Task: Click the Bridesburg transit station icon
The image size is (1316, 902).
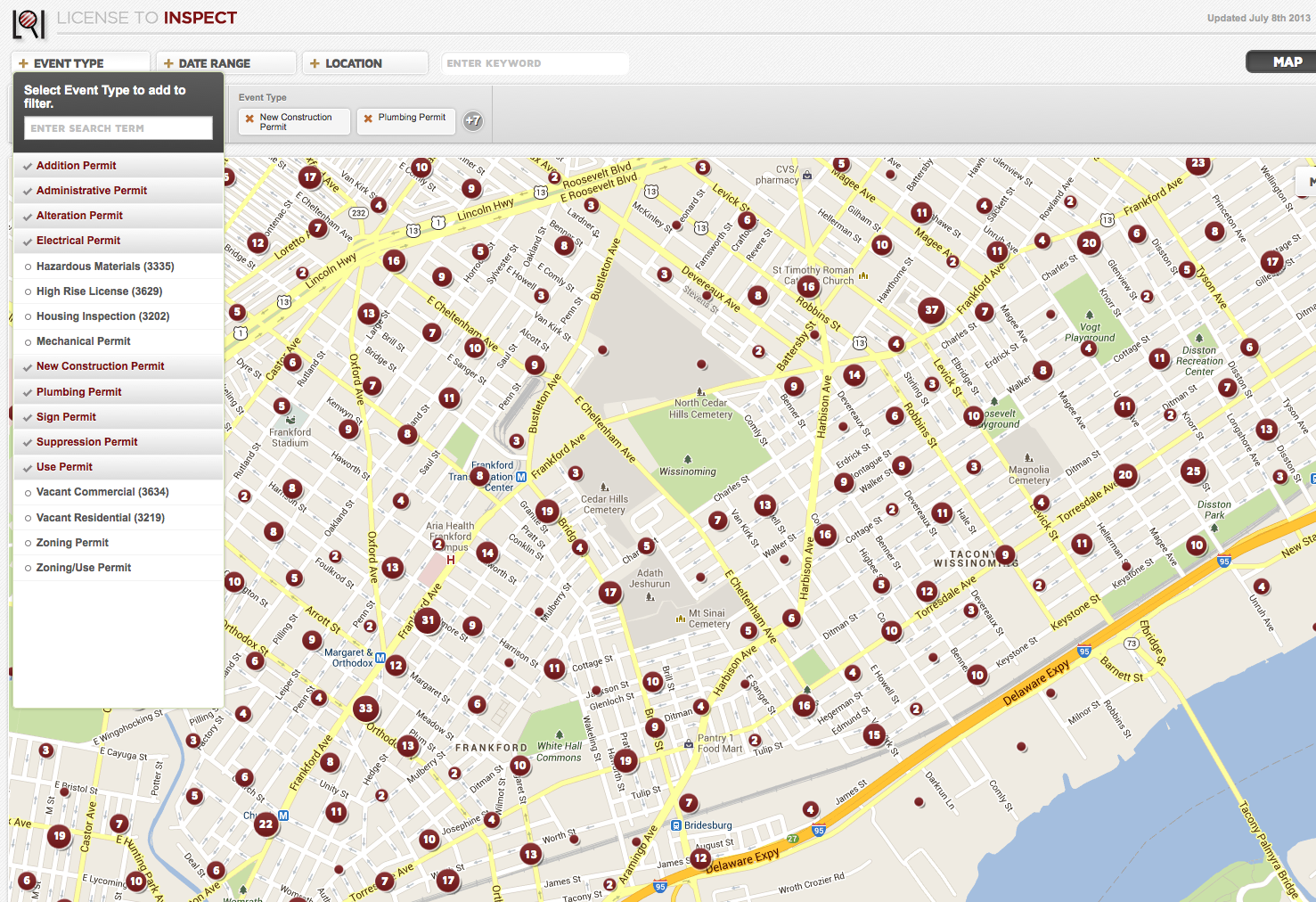Action: pos(676,825)
